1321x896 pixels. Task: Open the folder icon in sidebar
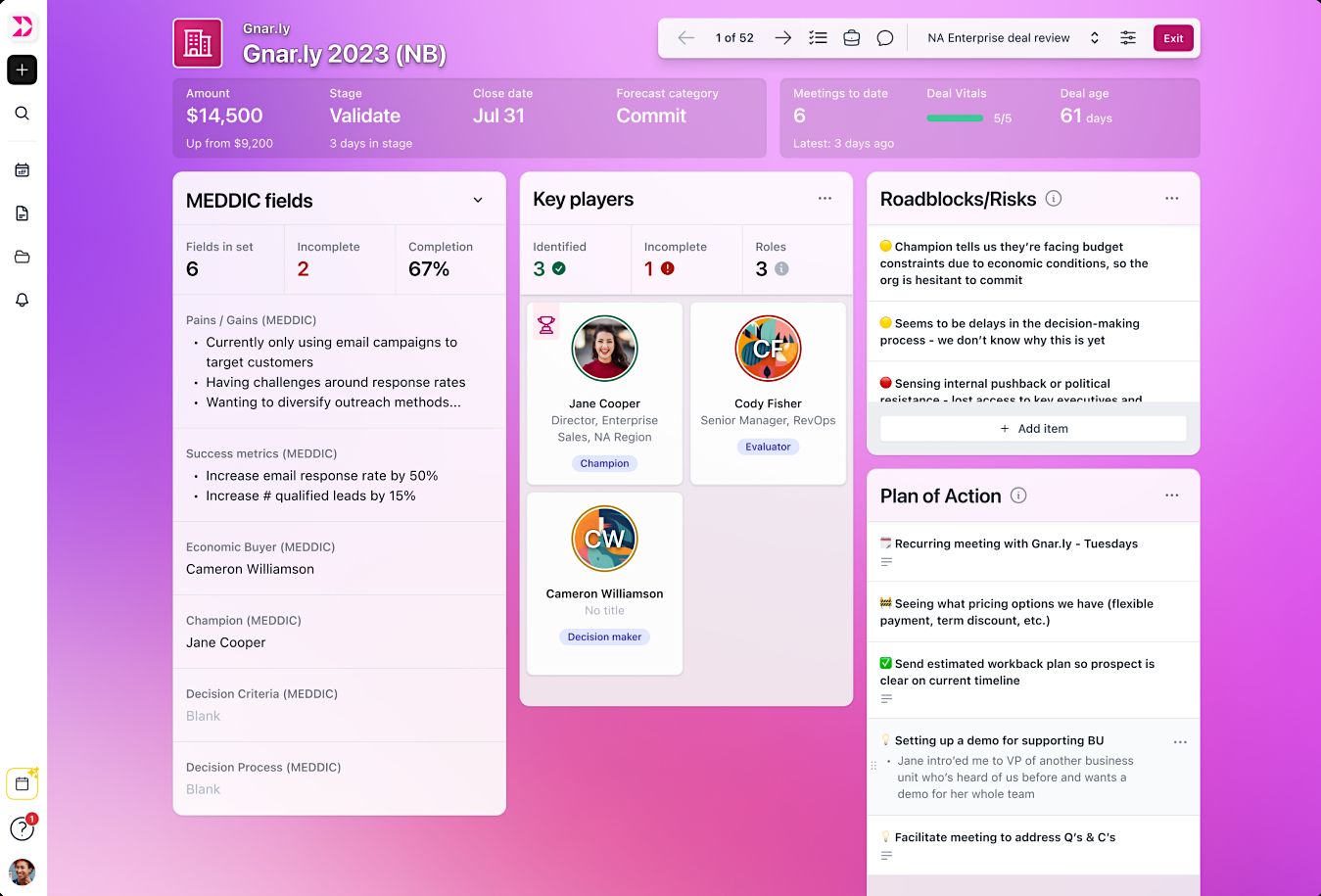click(x=22, y=257)
